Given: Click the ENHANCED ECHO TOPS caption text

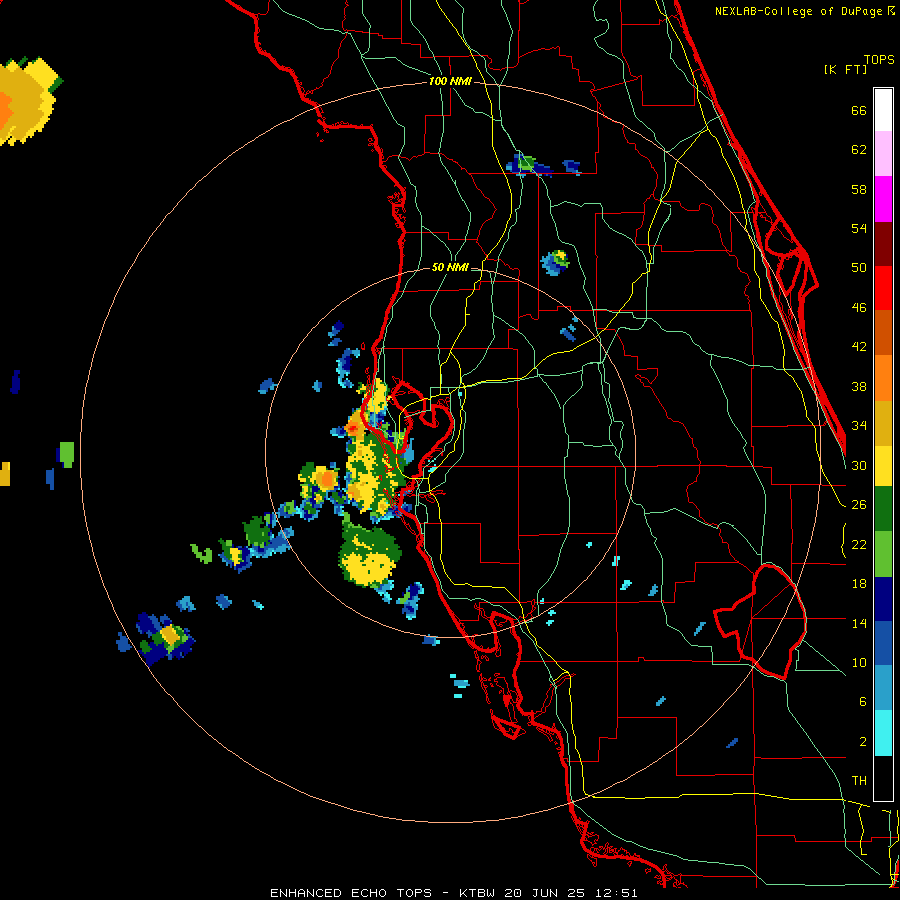Looking at the screenshot, I should pos(351,893).
